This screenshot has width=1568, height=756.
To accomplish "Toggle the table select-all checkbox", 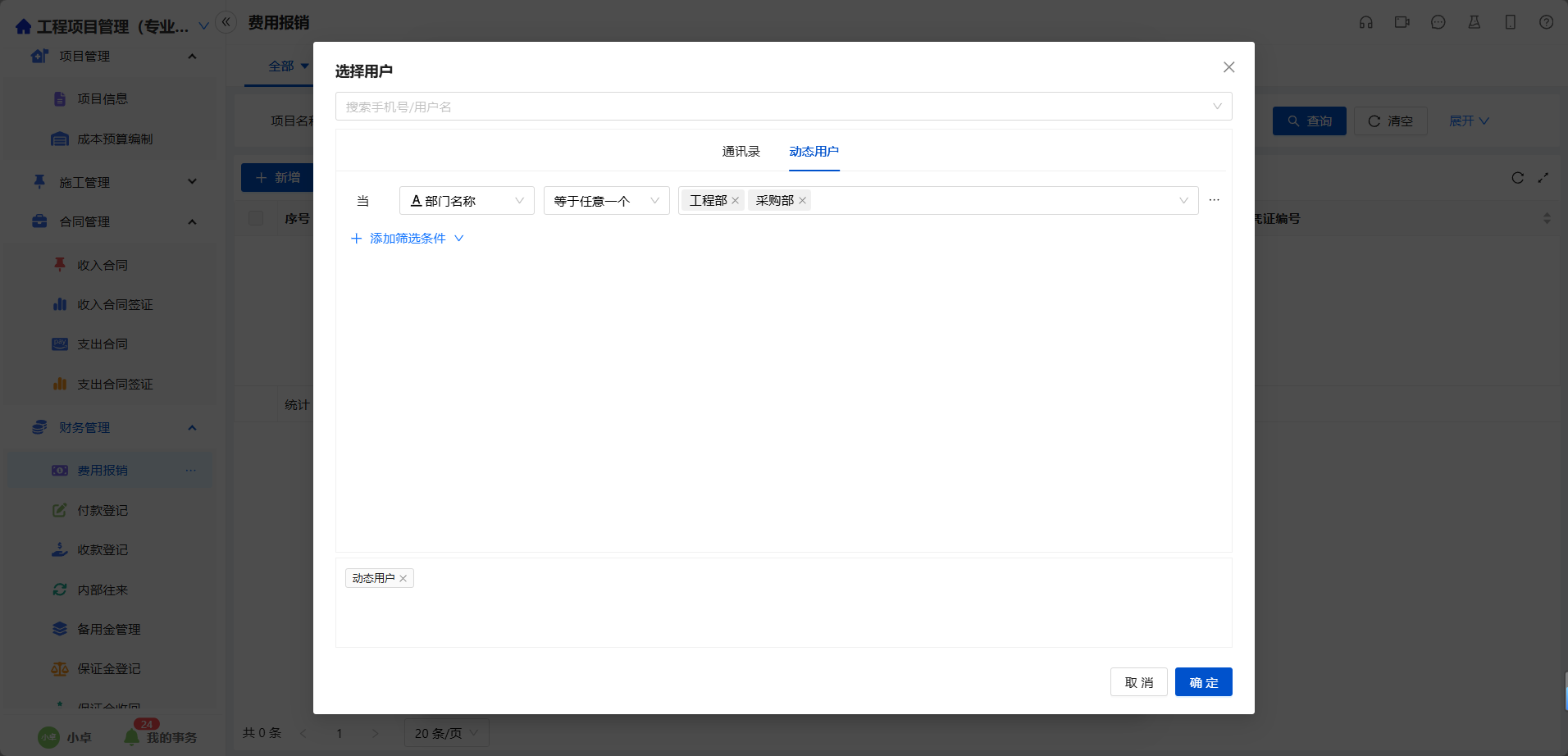I will coord(256,218).
